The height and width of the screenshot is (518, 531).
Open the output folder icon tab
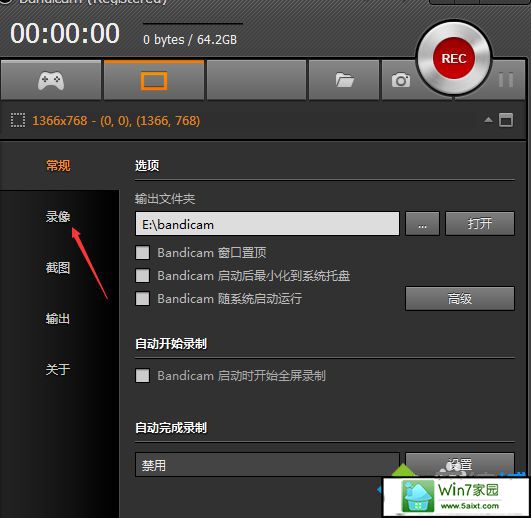point(344,81)
